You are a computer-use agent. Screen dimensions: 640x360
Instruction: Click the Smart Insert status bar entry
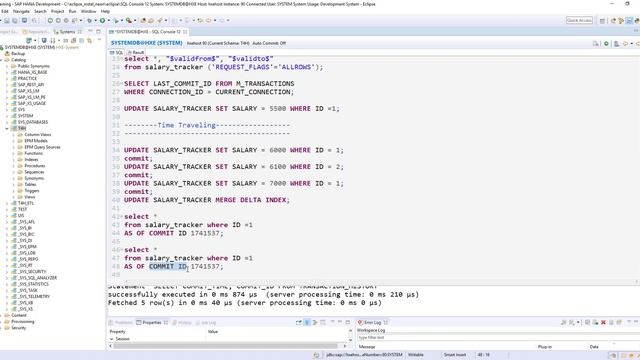[455, 355]
